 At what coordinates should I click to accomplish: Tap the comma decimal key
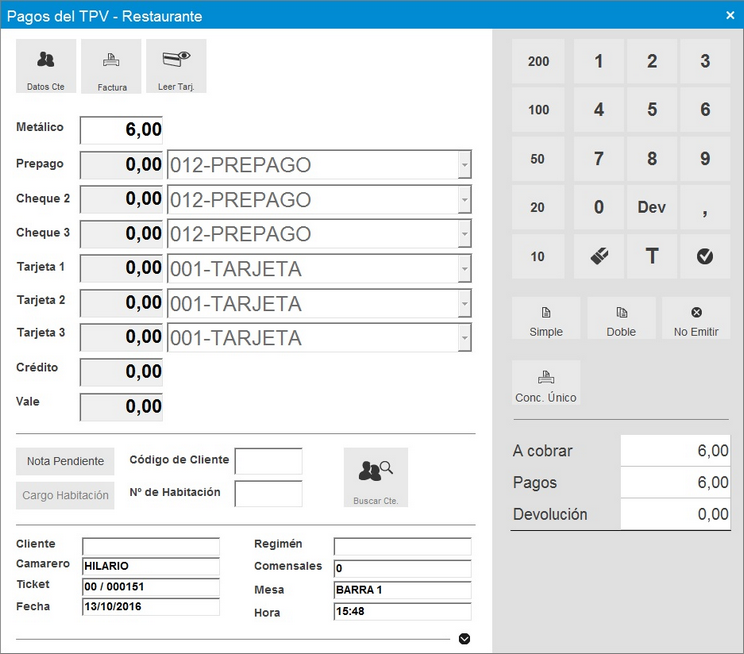point(705,207)
